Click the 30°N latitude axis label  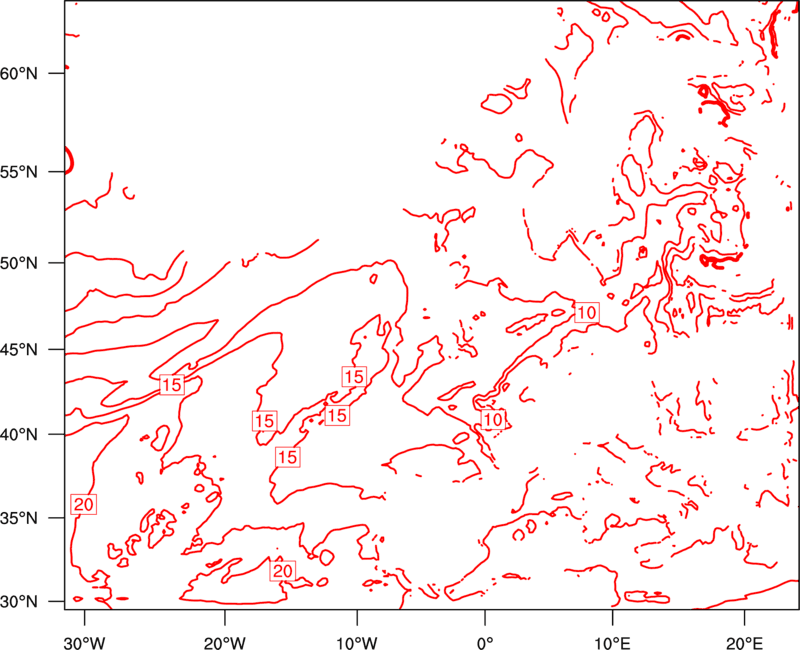[19, 602]
